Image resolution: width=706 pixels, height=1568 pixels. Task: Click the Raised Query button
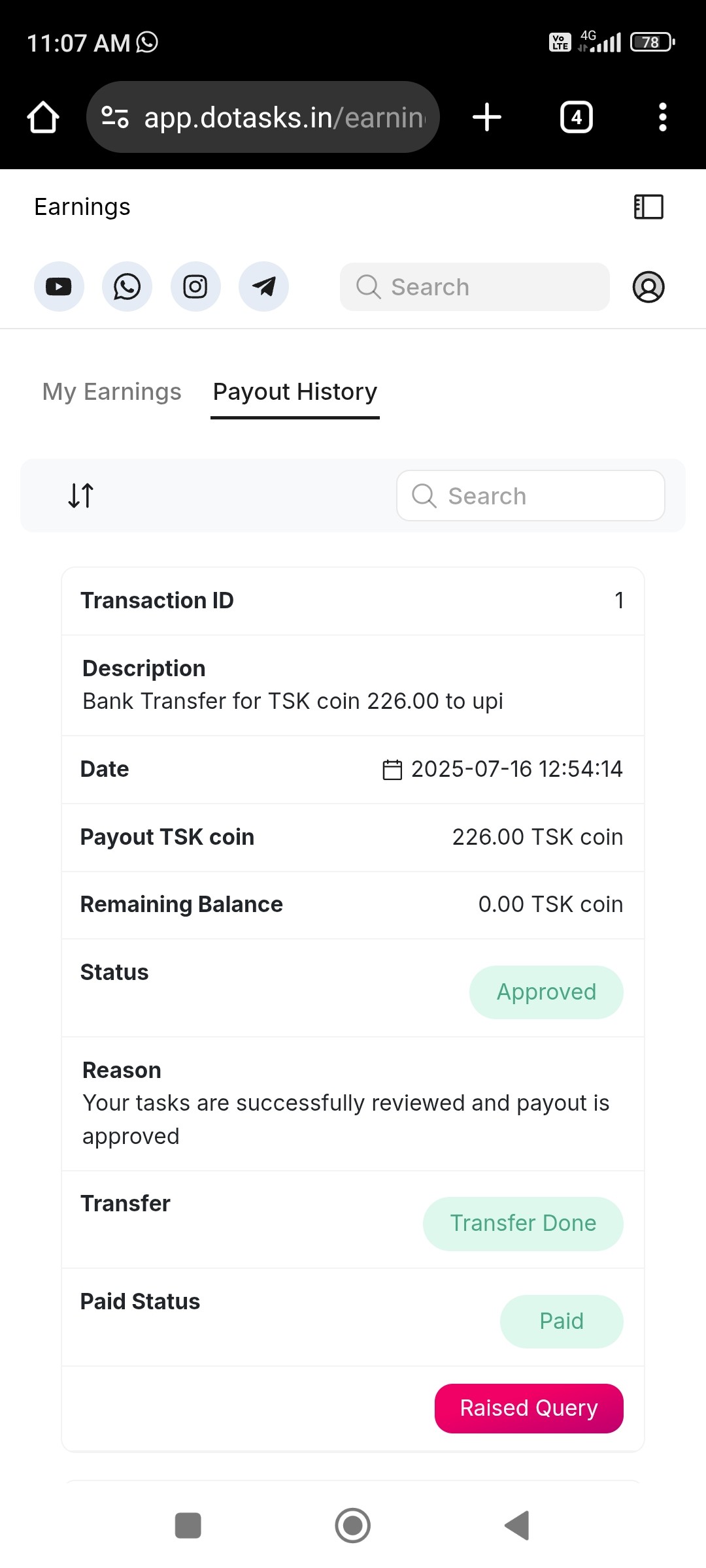pyautogui.click(x=529, y=1408)
